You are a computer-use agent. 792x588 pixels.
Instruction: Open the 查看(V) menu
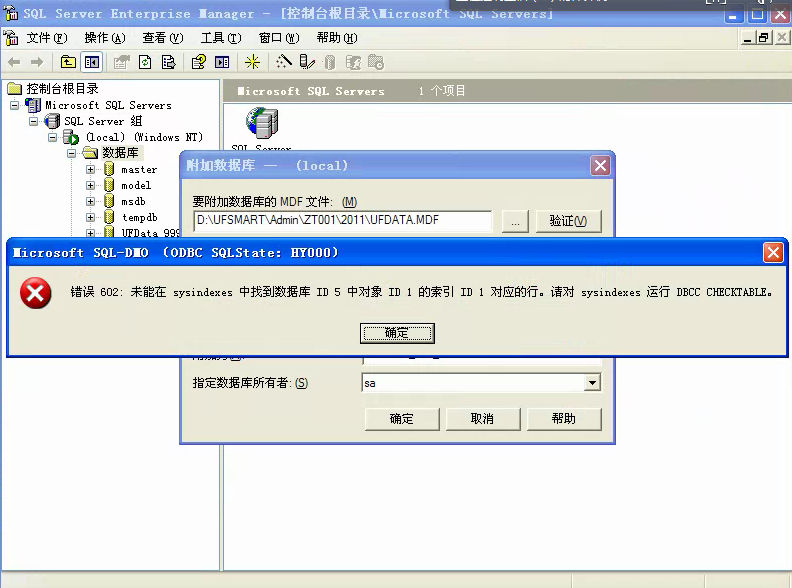click(163, 38)
